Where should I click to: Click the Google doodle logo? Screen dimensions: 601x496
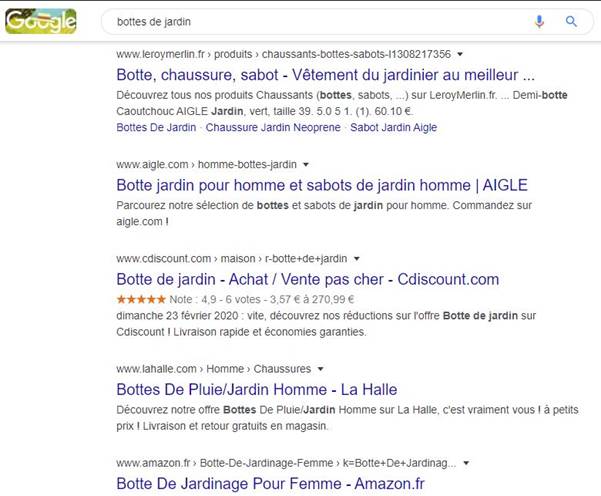[x=41, y=21]
